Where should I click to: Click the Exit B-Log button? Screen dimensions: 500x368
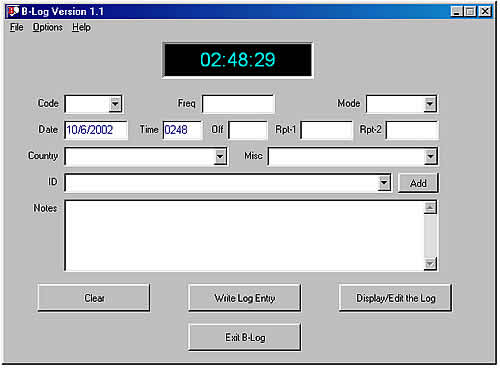click(245, 337)
